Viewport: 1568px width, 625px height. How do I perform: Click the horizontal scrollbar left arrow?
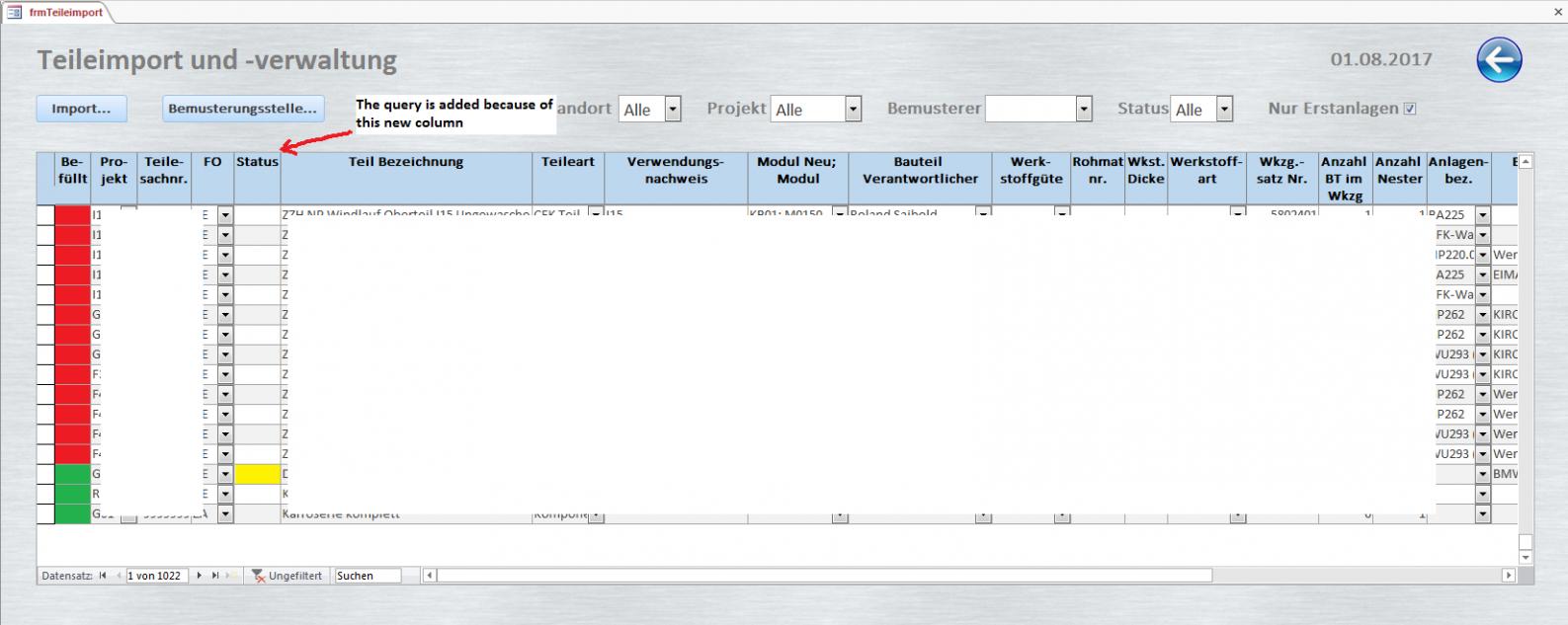click(430, 576)
